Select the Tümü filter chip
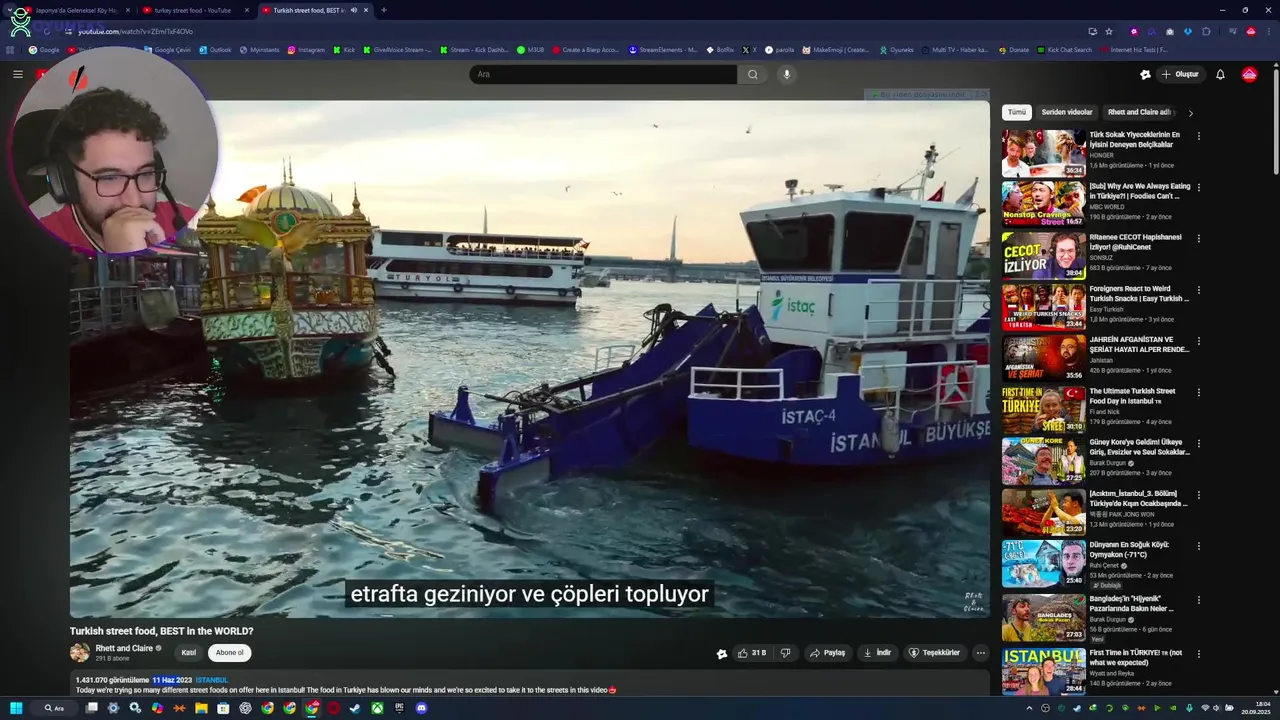 coord(1017,112)
